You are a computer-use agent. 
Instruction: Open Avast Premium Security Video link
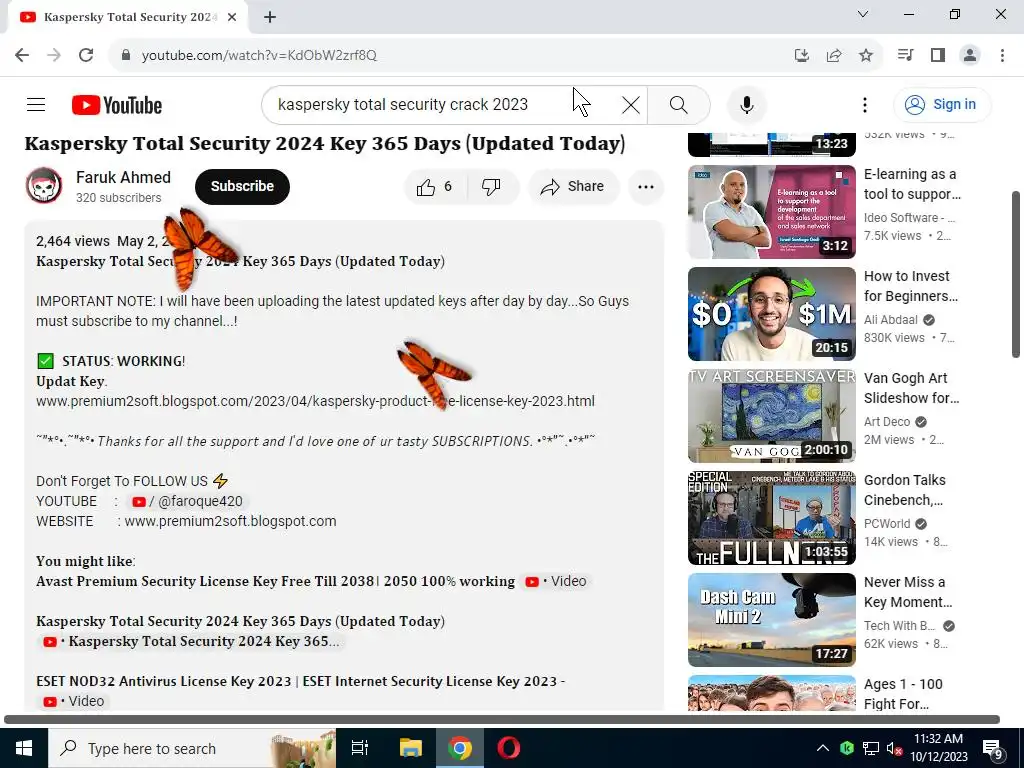(555, 581)
